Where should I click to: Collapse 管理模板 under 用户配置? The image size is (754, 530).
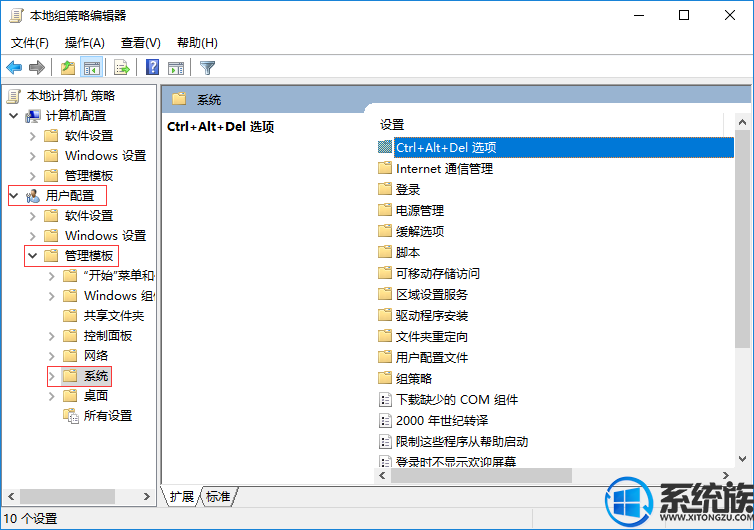33,255
